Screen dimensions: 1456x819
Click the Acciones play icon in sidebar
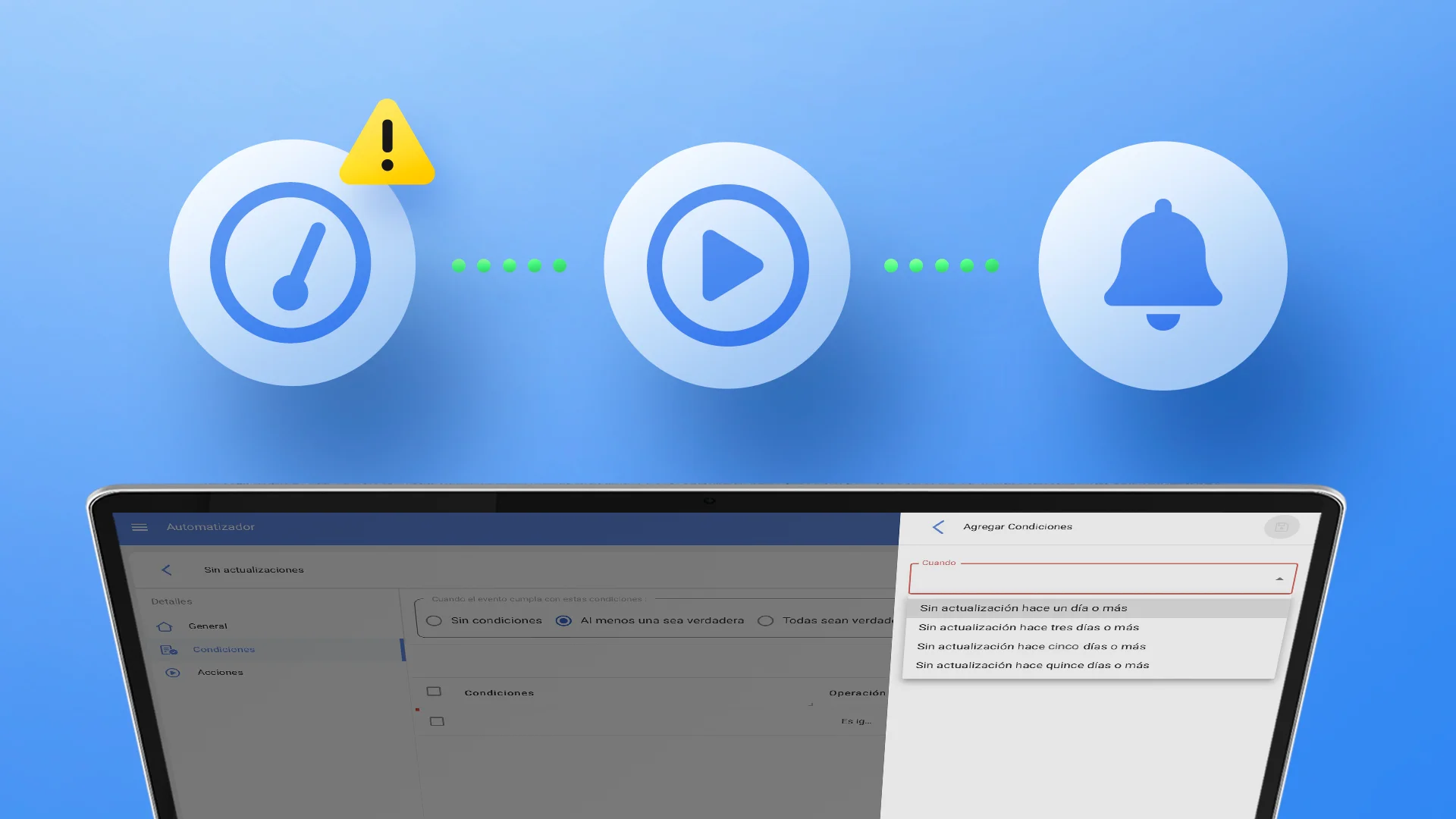(x=173, y=673)
